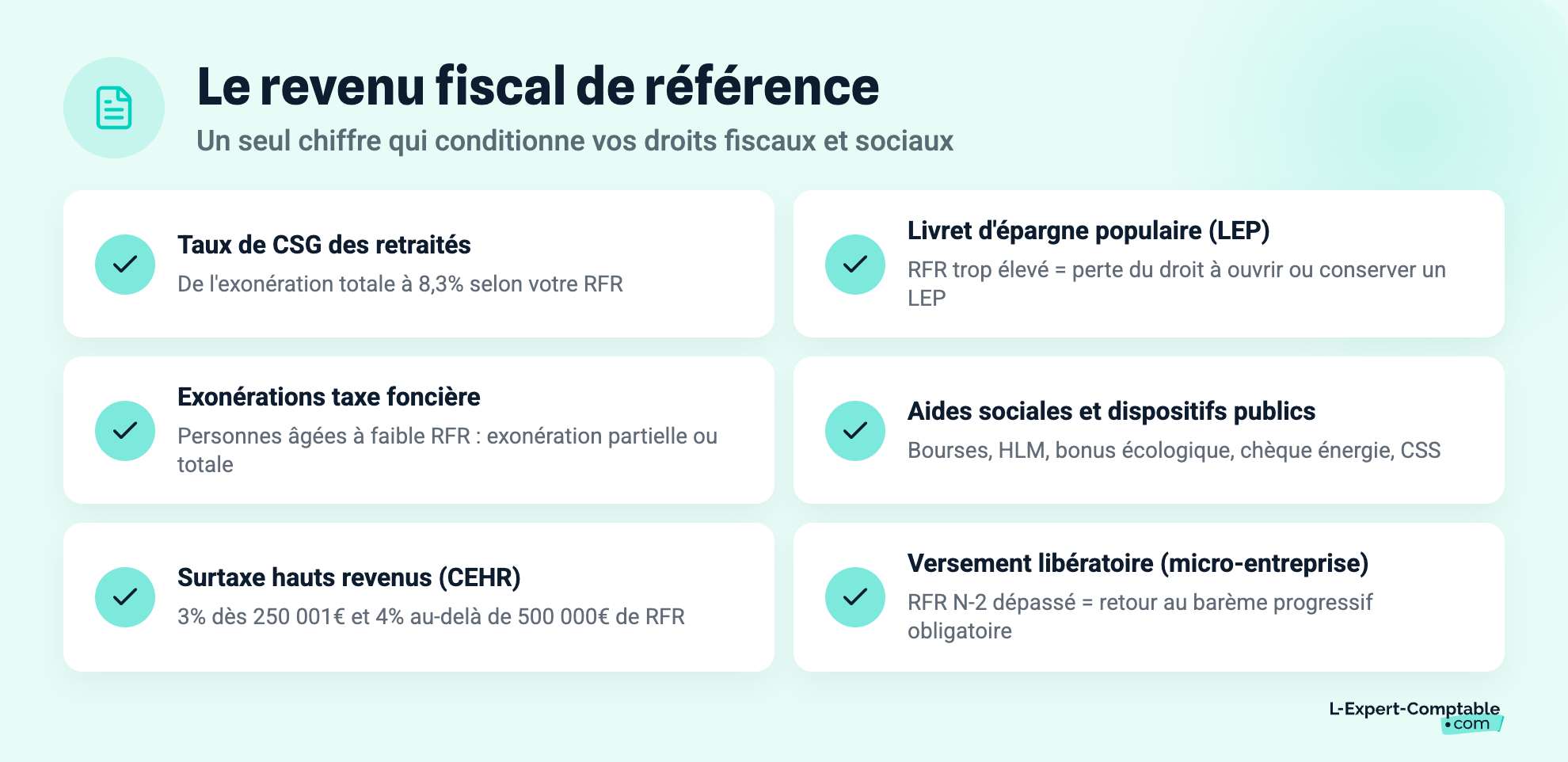Click the L-Expert-Comptable.com logo
Image resolution: width=1568 pixels, height=762 pixels.
pyautogui.click(x=1415, y=716)
